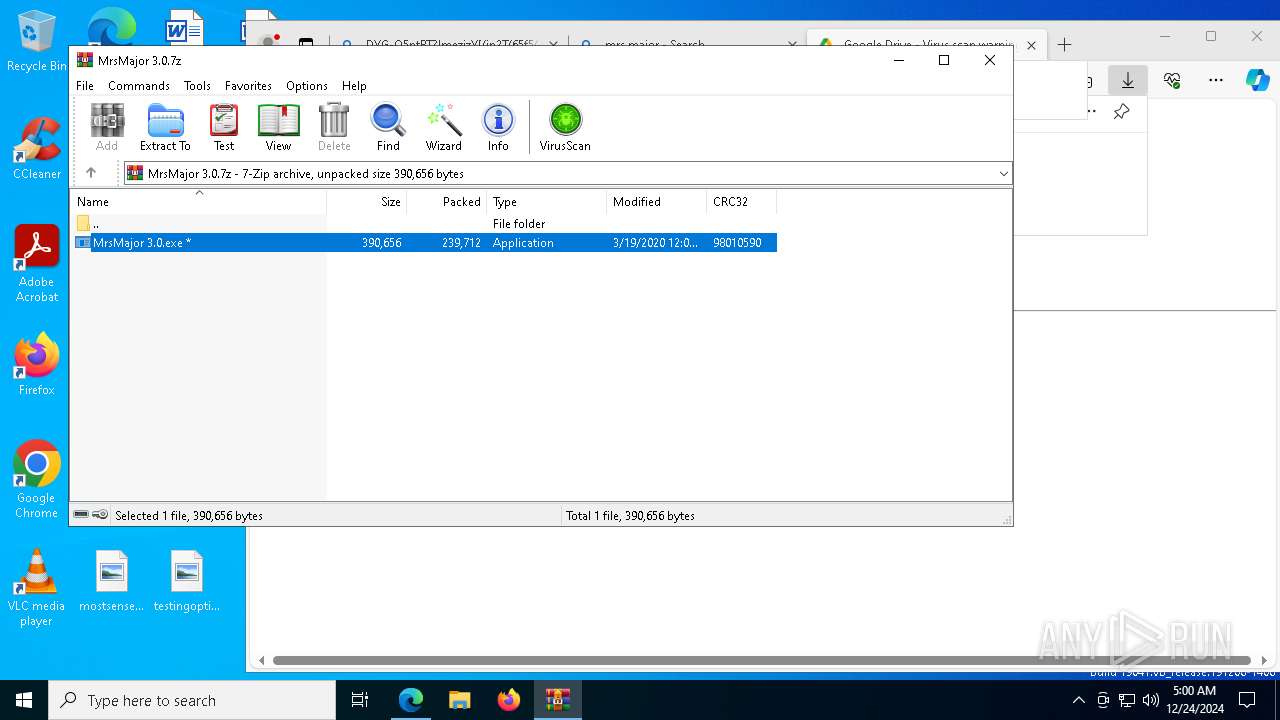This screenshot has width=1280, height=720.
Task: Open the volume control in system tray
Action: [1150, 700]
